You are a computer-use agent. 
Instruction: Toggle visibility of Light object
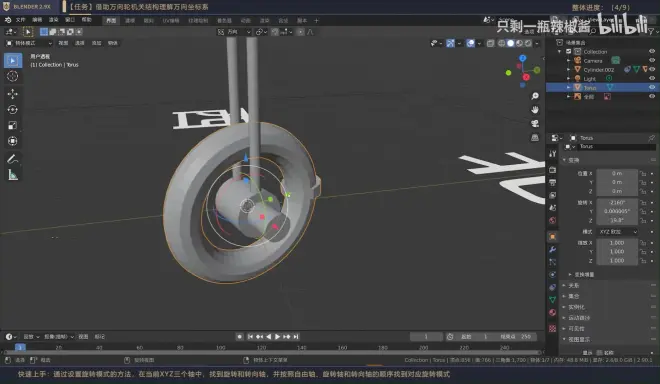(652, 78)
